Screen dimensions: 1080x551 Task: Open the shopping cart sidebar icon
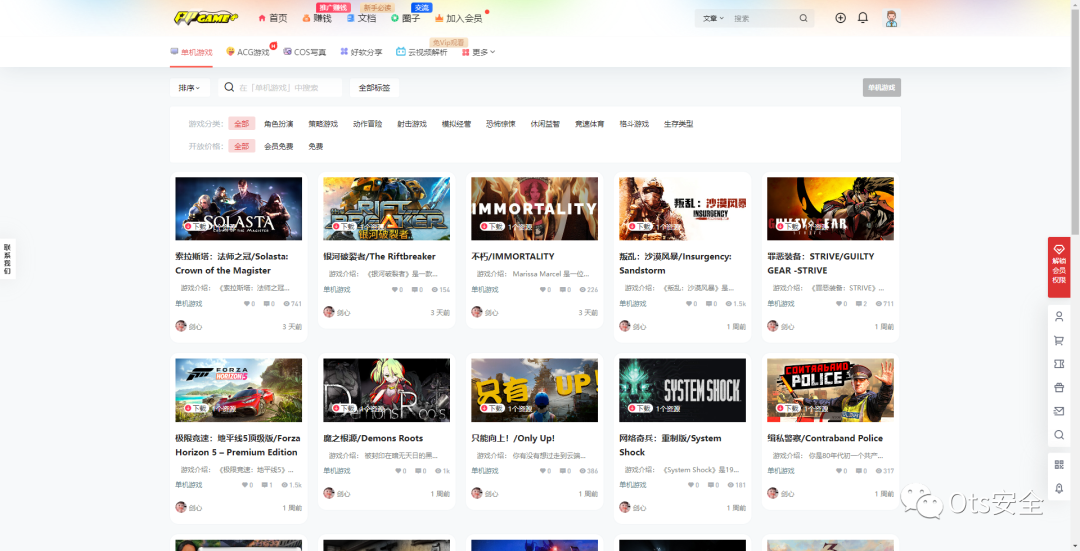click(1059, 340)
